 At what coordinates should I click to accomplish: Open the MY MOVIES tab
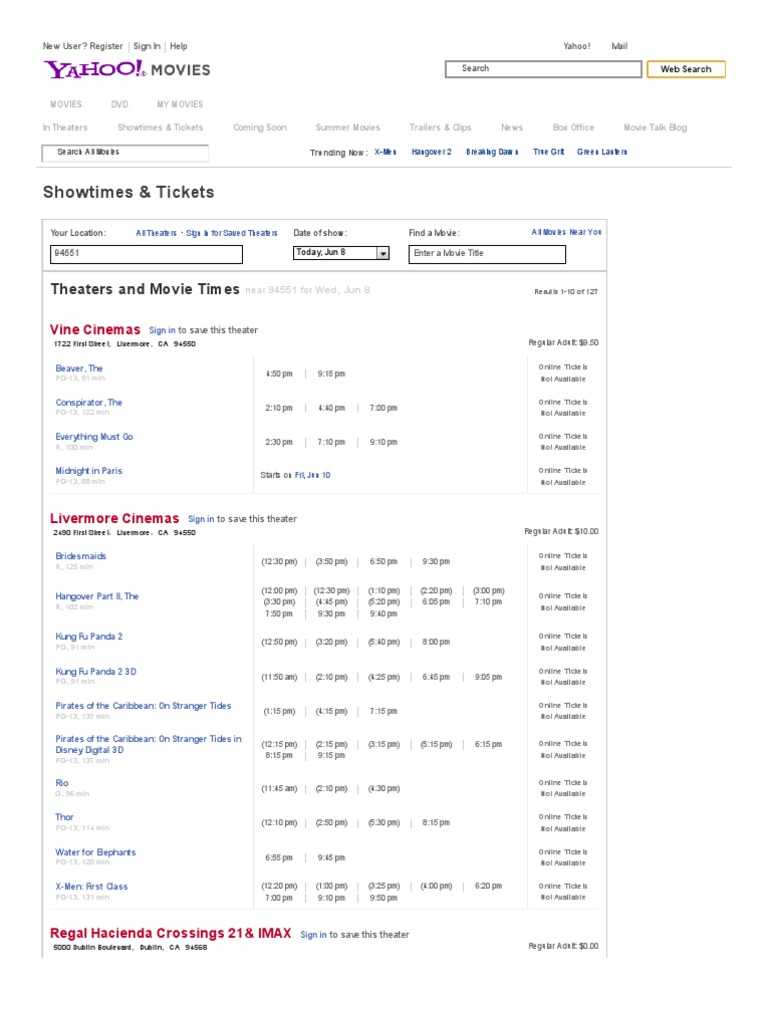[180, 104]
